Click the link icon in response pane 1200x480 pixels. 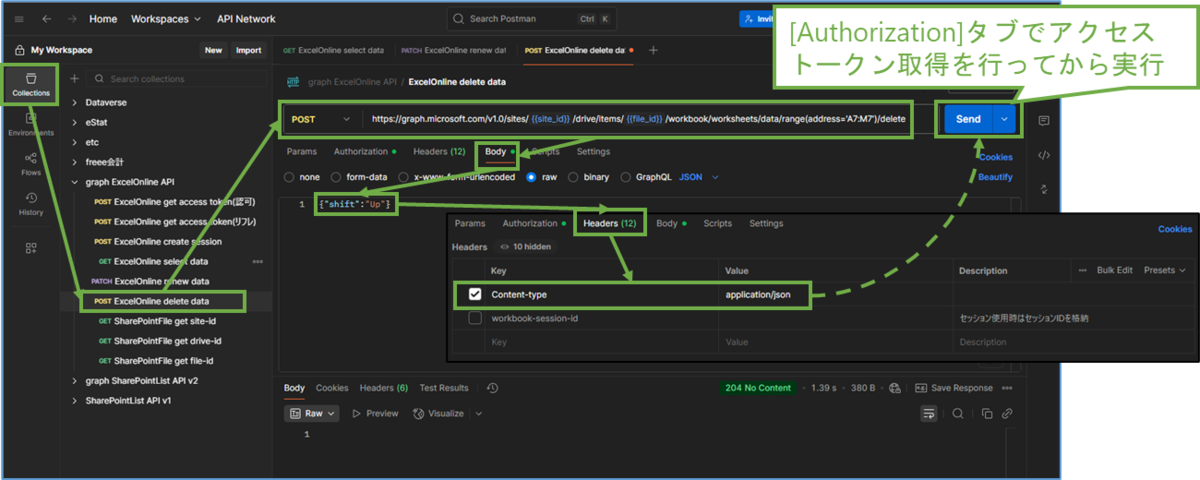pyautogui.click(x=1007, y=413)
